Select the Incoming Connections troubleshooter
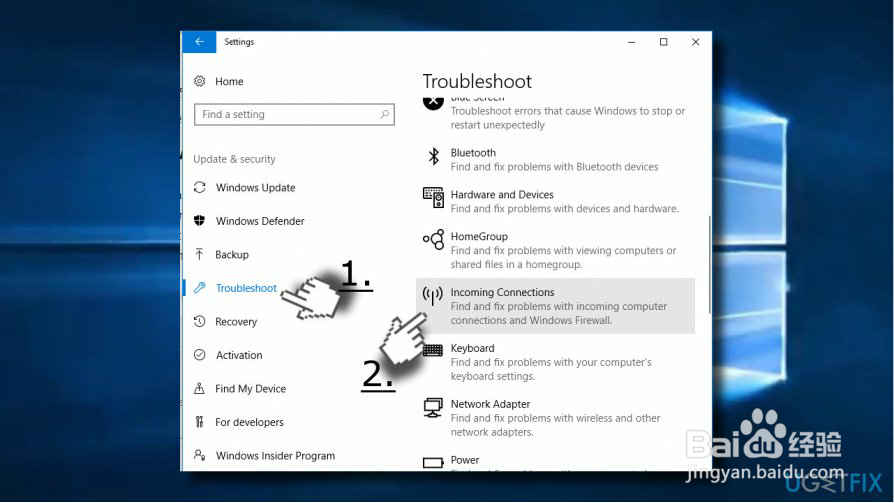The width and height of the screenshot is (894, 503). [x=555, y=306]
